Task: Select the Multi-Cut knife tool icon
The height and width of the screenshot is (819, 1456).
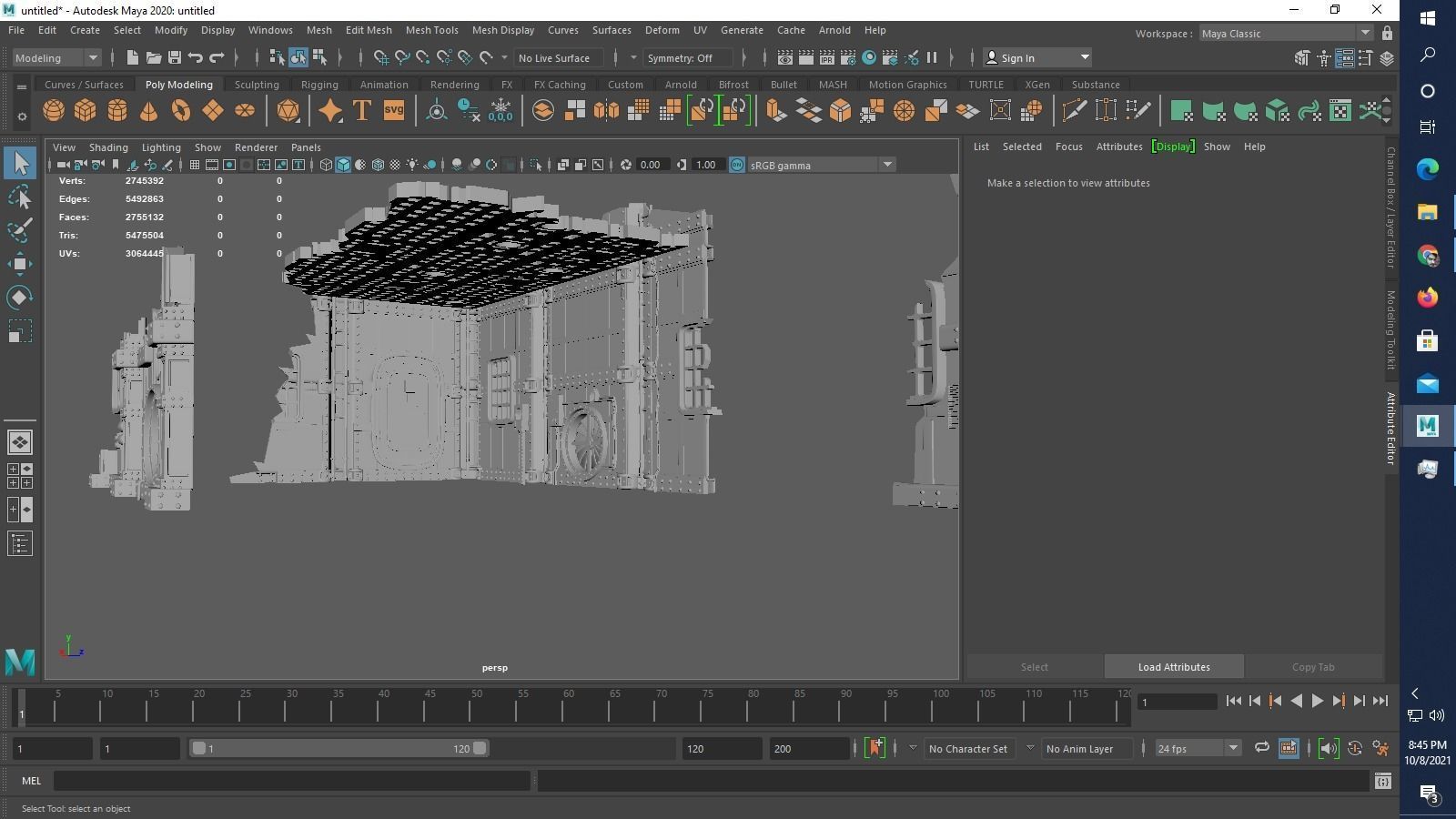Action: [1075, 111]
